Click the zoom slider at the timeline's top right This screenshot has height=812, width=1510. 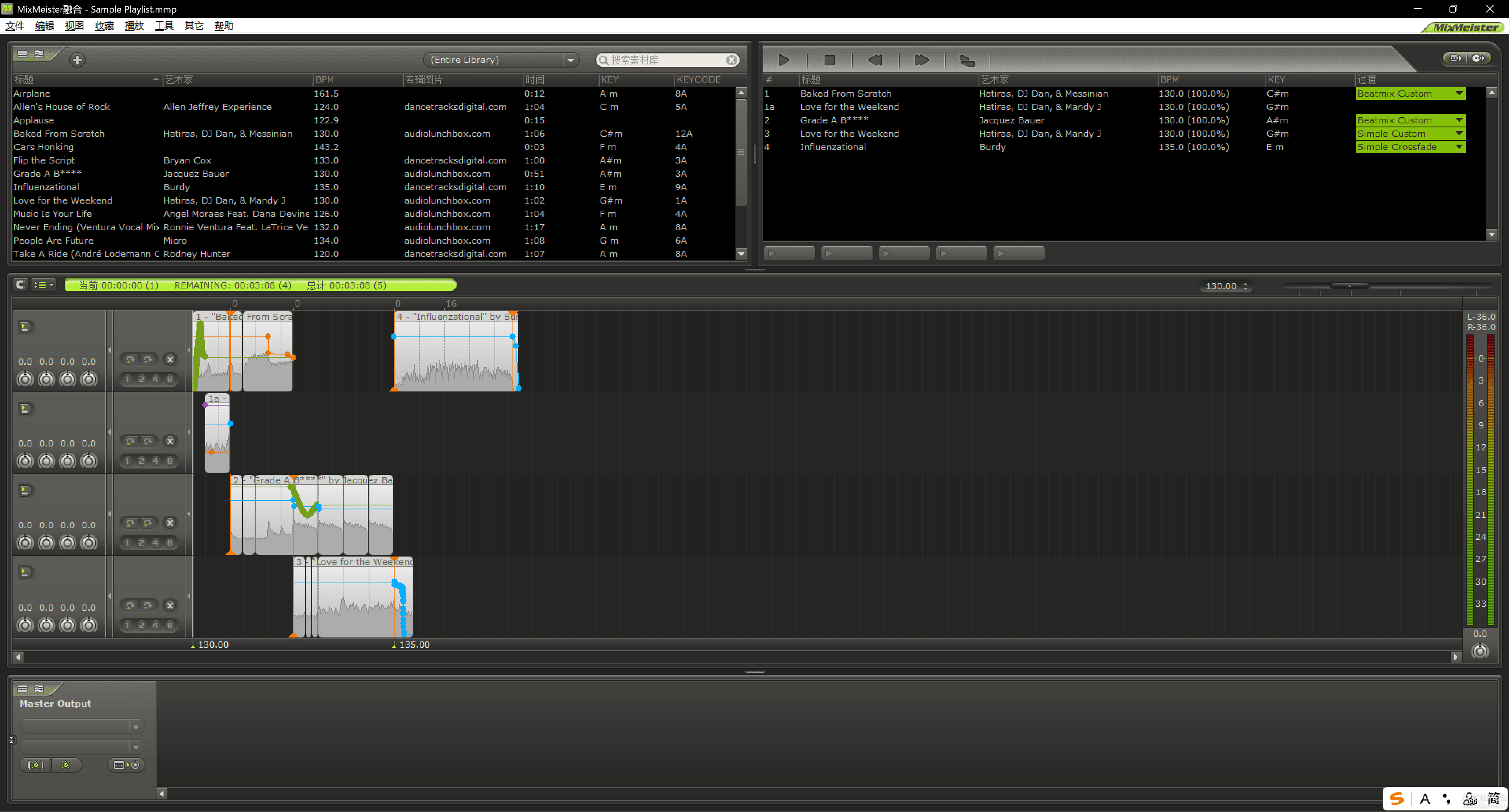pos(1349,285)
